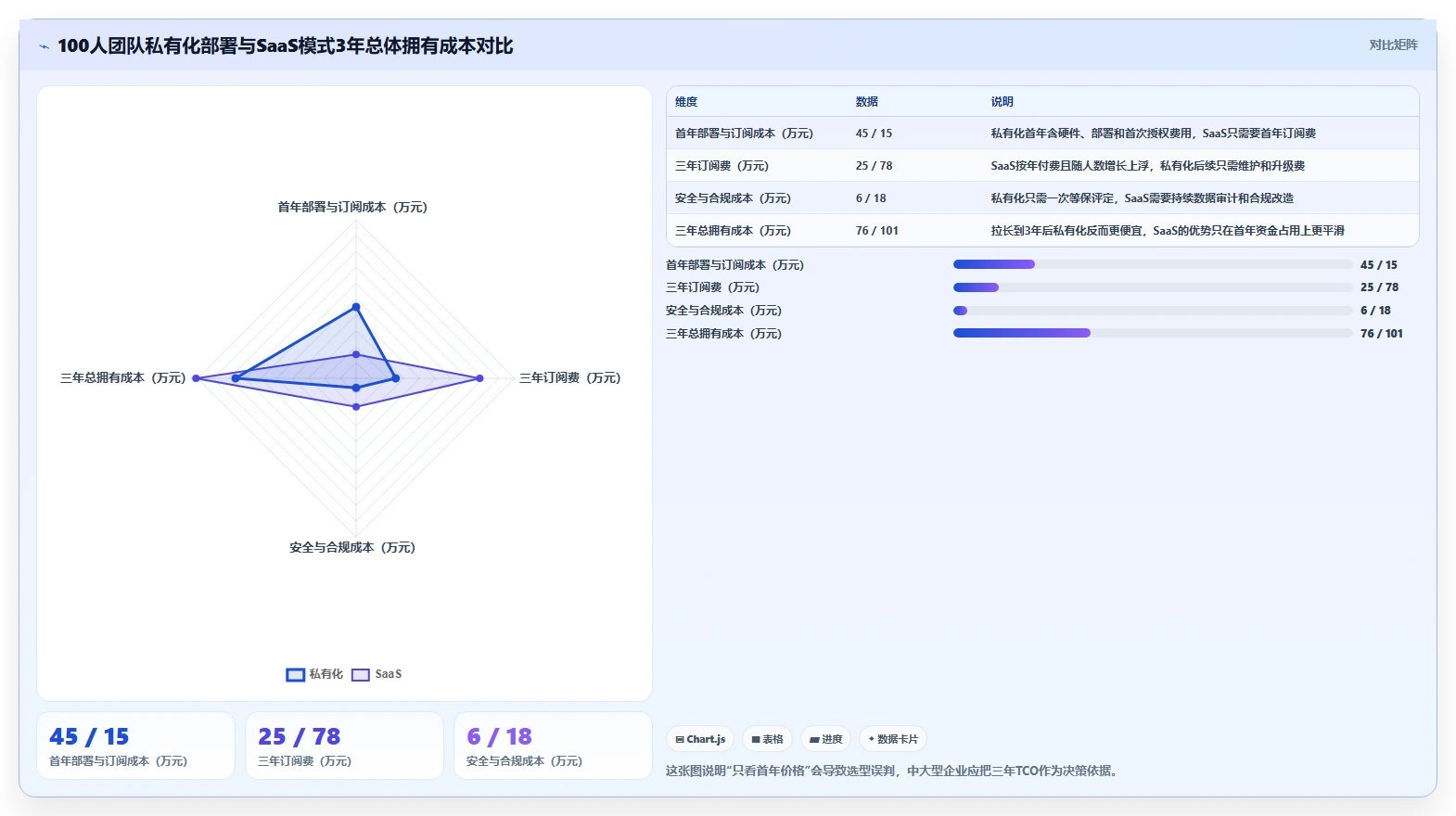Viewport: 1456px width, 816px height.
Task: Click the description starting 私有化只需一次等保评定
Action: pyautogui.click(x=1143, y=198)
